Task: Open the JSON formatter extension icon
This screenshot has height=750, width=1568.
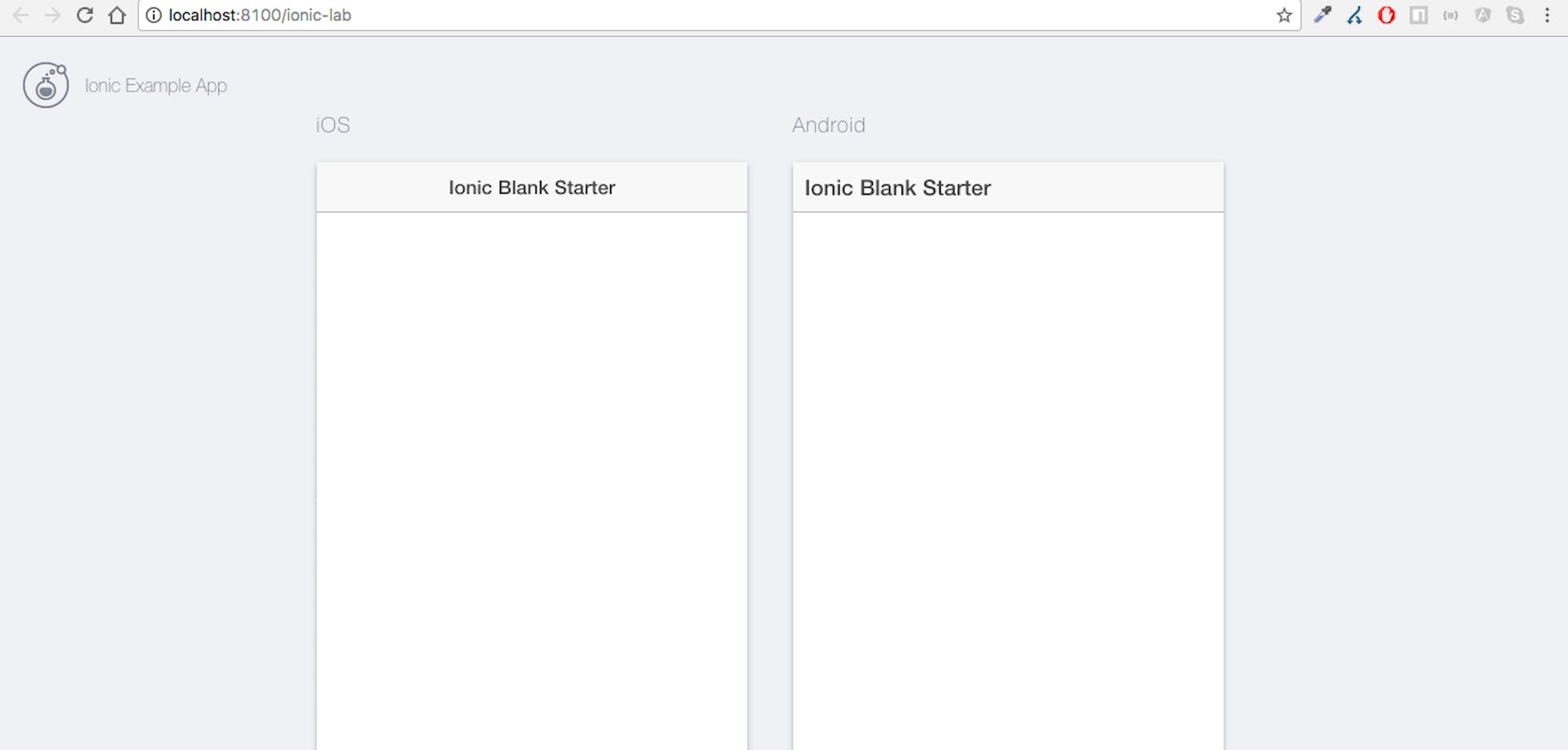Action: (x=1451, y=15)
